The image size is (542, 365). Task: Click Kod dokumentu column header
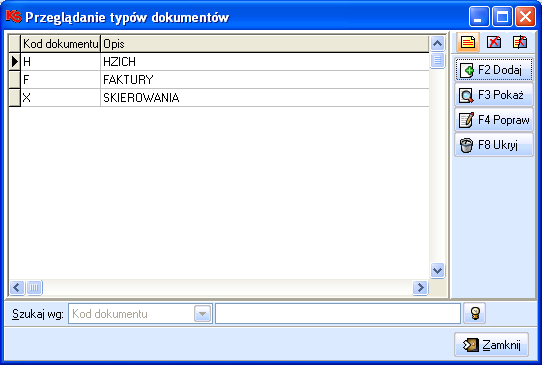(x=60, y=44)
